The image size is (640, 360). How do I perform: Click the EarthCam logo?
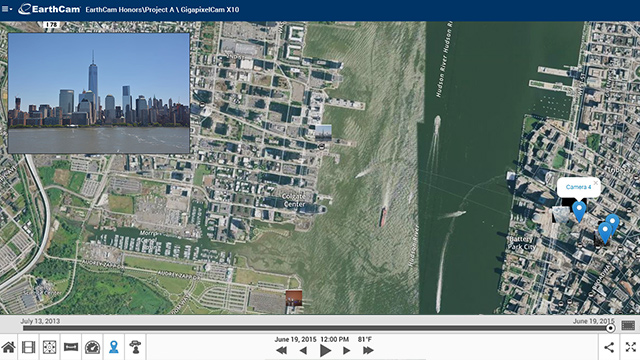click(49, 9)
